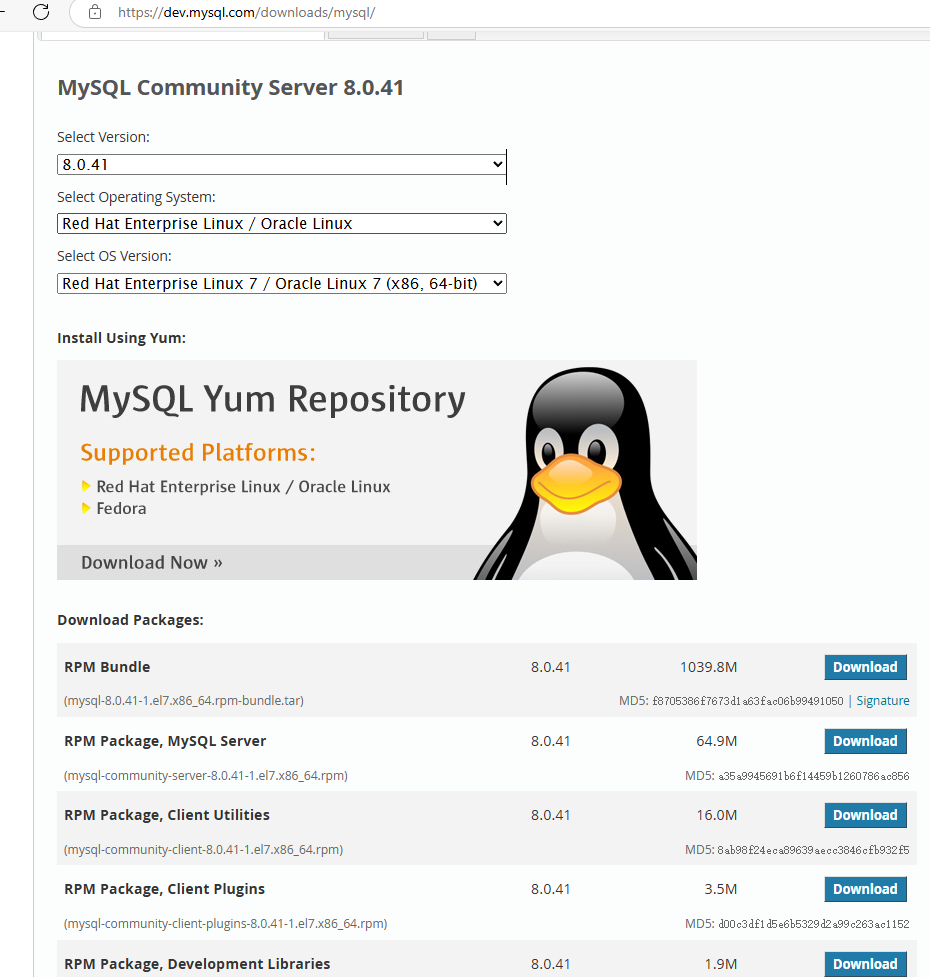Download the Development Libraries RPM package
930x977 pixels.
pyautogui.click(x=865, y=964)
